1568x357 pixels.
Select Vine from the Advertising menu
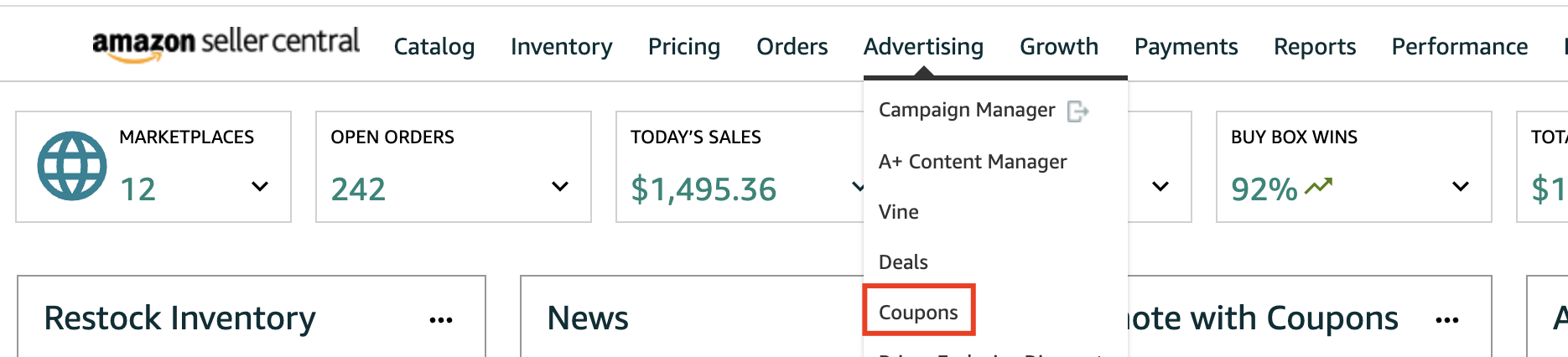[x=899, y=212]
